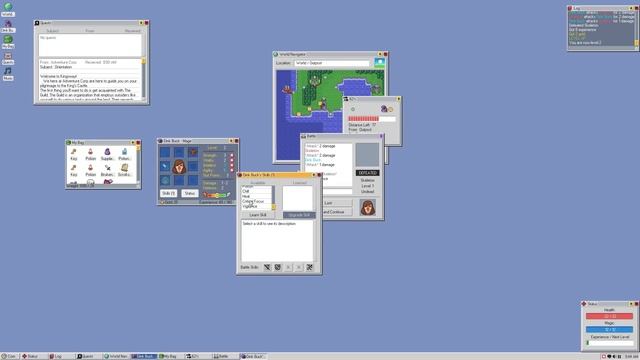Add a point to Intellect stat
The image size is (640, 360).
[231, 165]
